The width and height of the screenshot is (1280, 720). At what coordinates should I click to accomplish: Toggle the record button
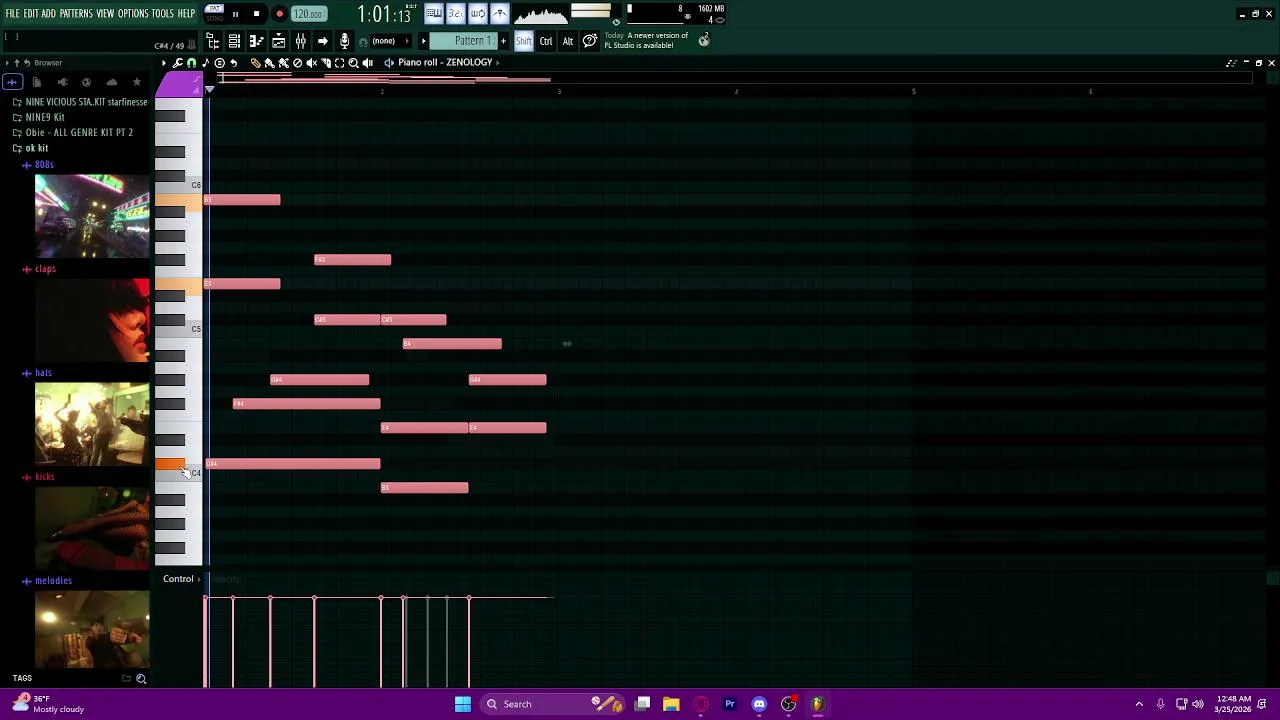(x=279, y=14)
